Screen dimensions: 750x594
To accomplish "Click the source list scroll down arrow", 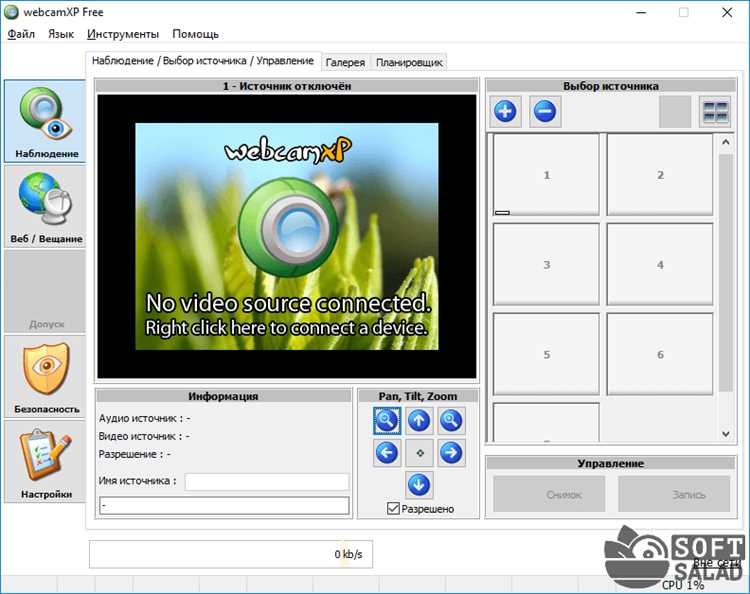I will [x=726, y=434].
